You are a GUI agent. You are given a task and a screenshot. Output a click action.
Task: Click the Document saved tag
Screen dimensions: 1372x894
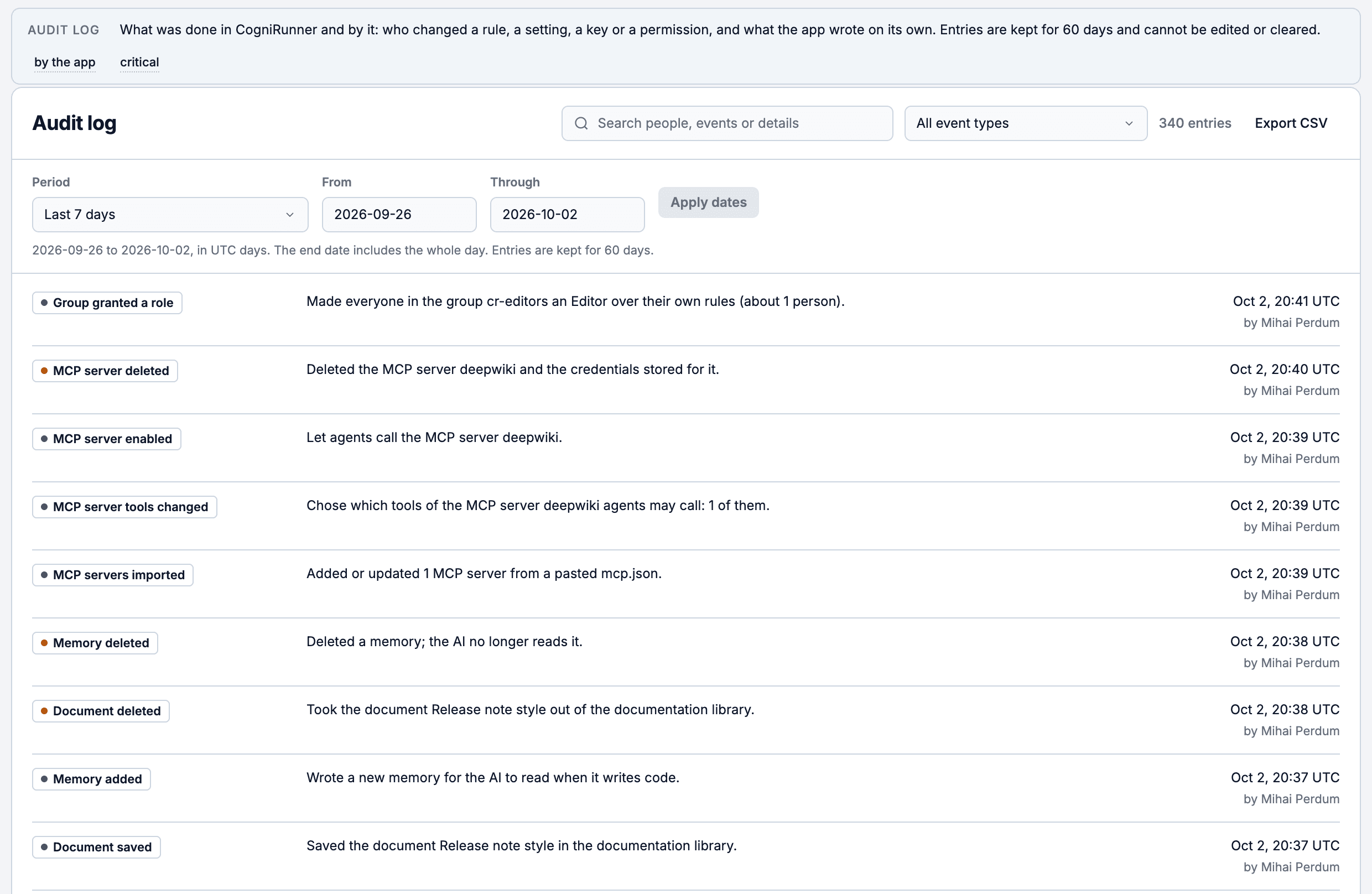coord(96,847)
